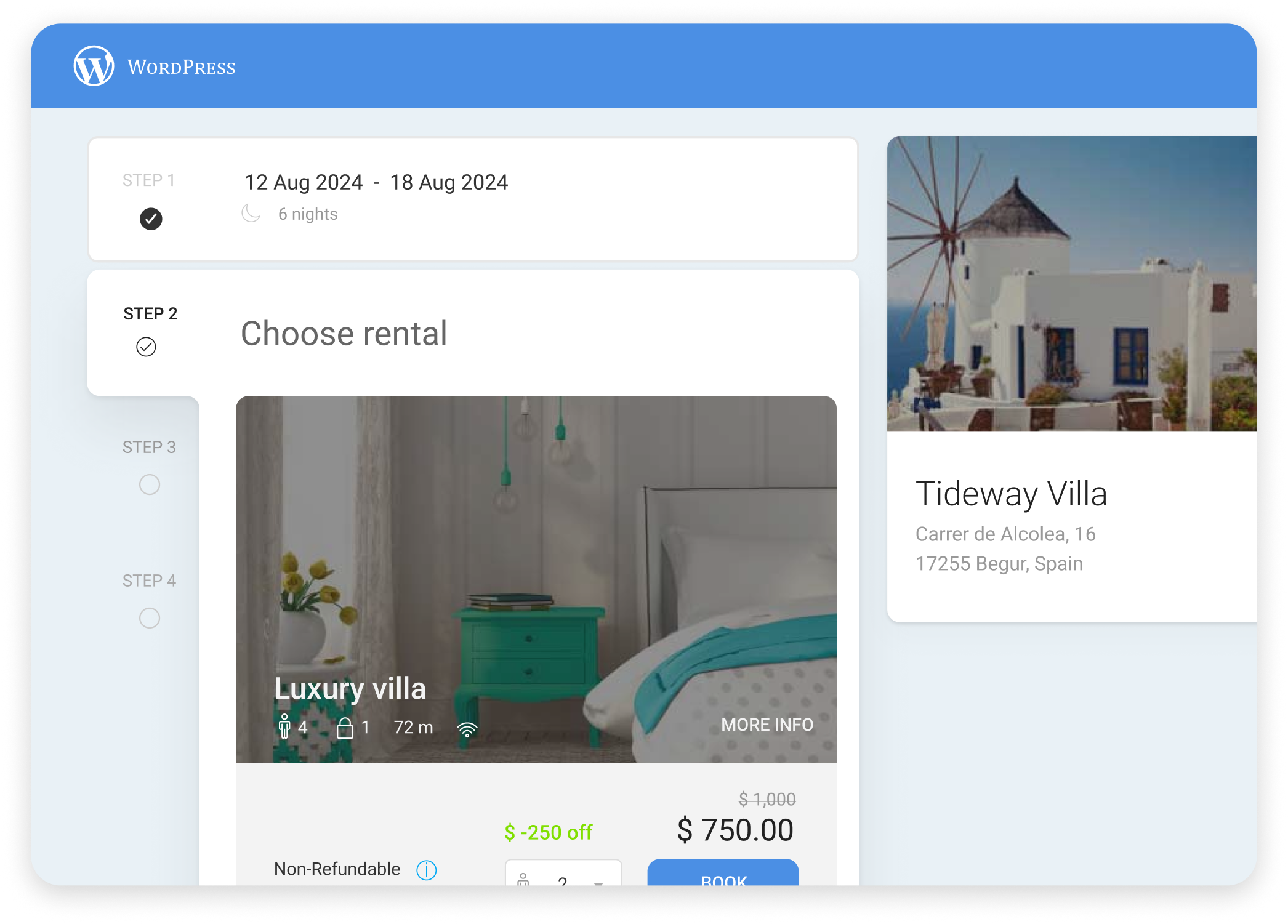Click the lock bedroom icon on villa
Screen dimensions: 1288x924
click(345, 728)
